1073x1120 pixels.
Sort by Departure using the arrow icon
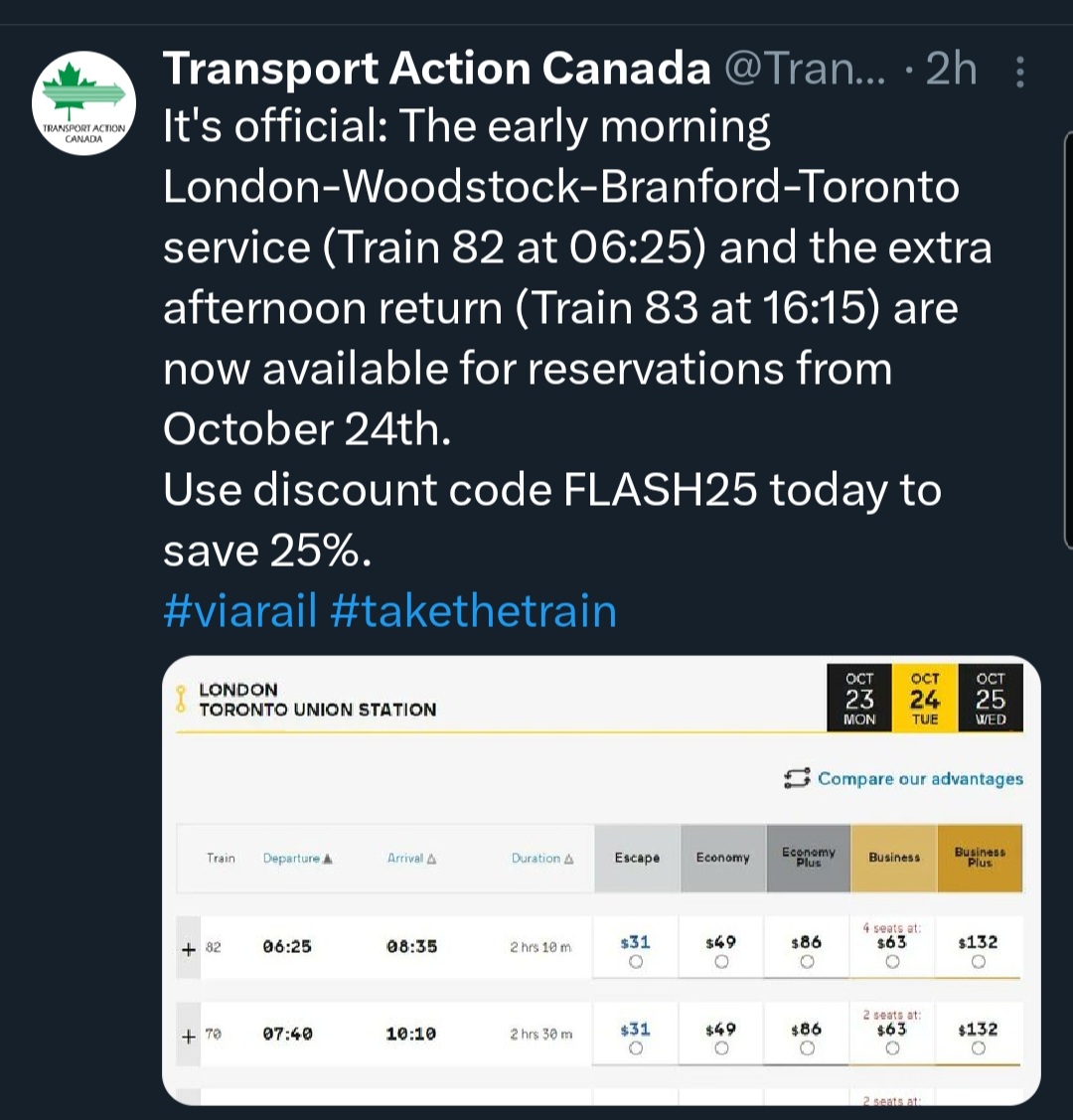point(328,859)
